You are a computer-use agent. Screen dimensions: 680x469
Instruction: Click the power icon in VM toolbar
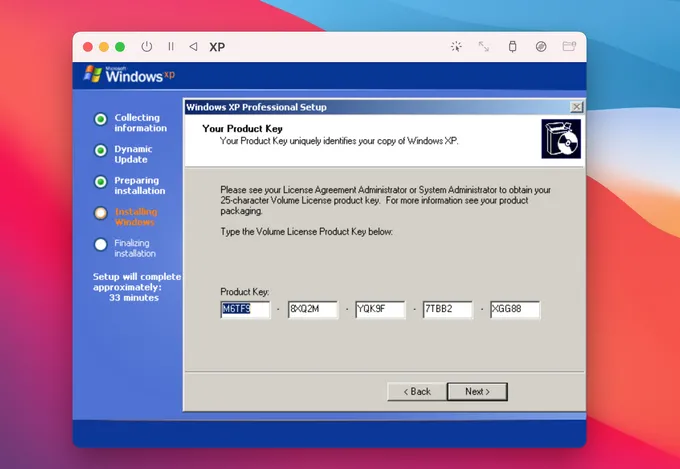pos(147,46)
